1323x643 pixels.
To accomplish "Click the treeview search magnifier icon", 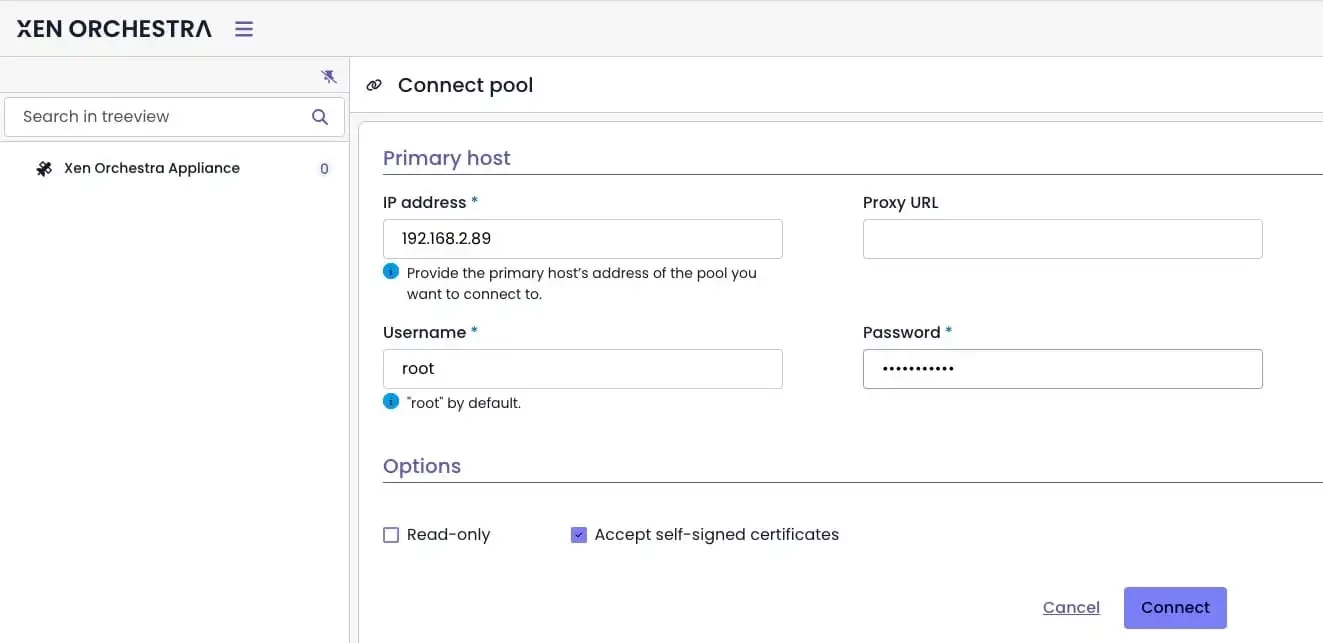I will tap(320, 117).
